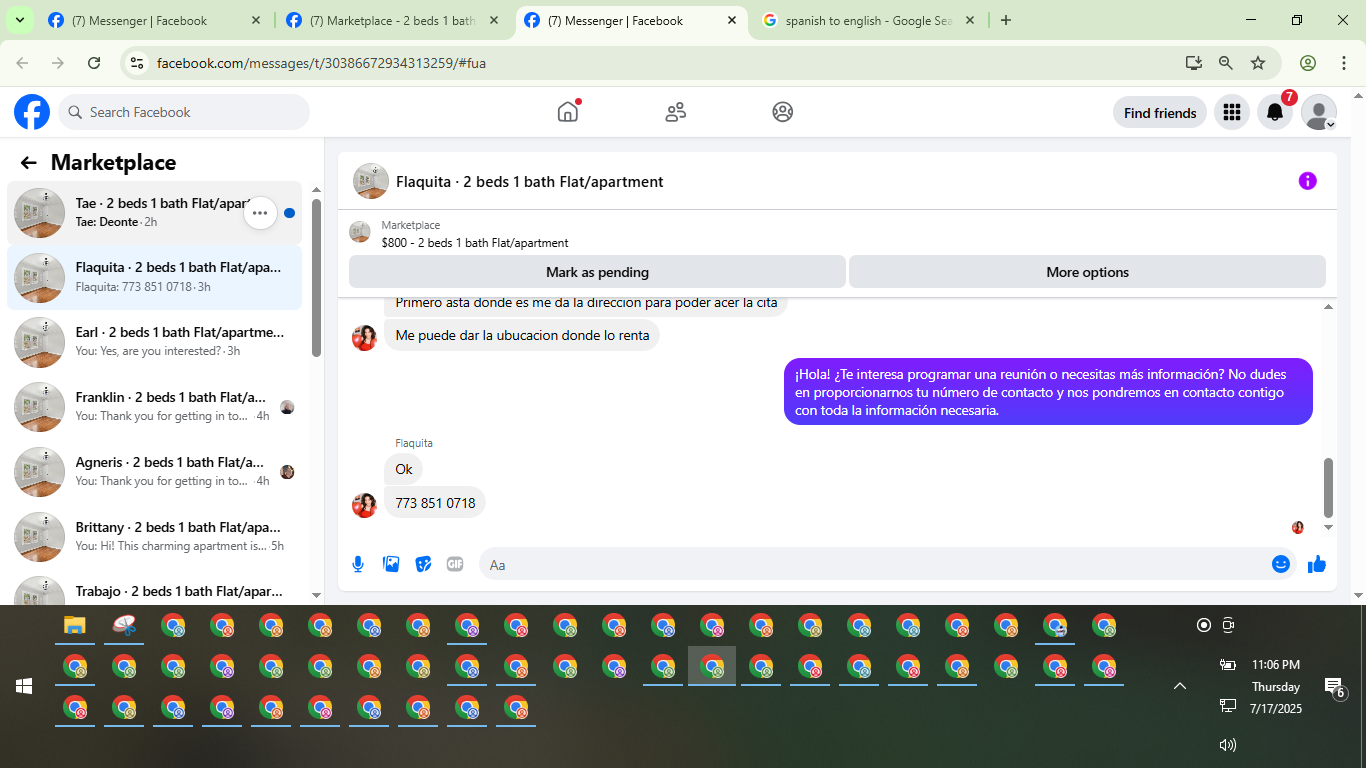Viewport: 1366px width, 768px height.
Task: Click the battery icon in system tray
Action: pyautogui.click(x=1228, y=665)
